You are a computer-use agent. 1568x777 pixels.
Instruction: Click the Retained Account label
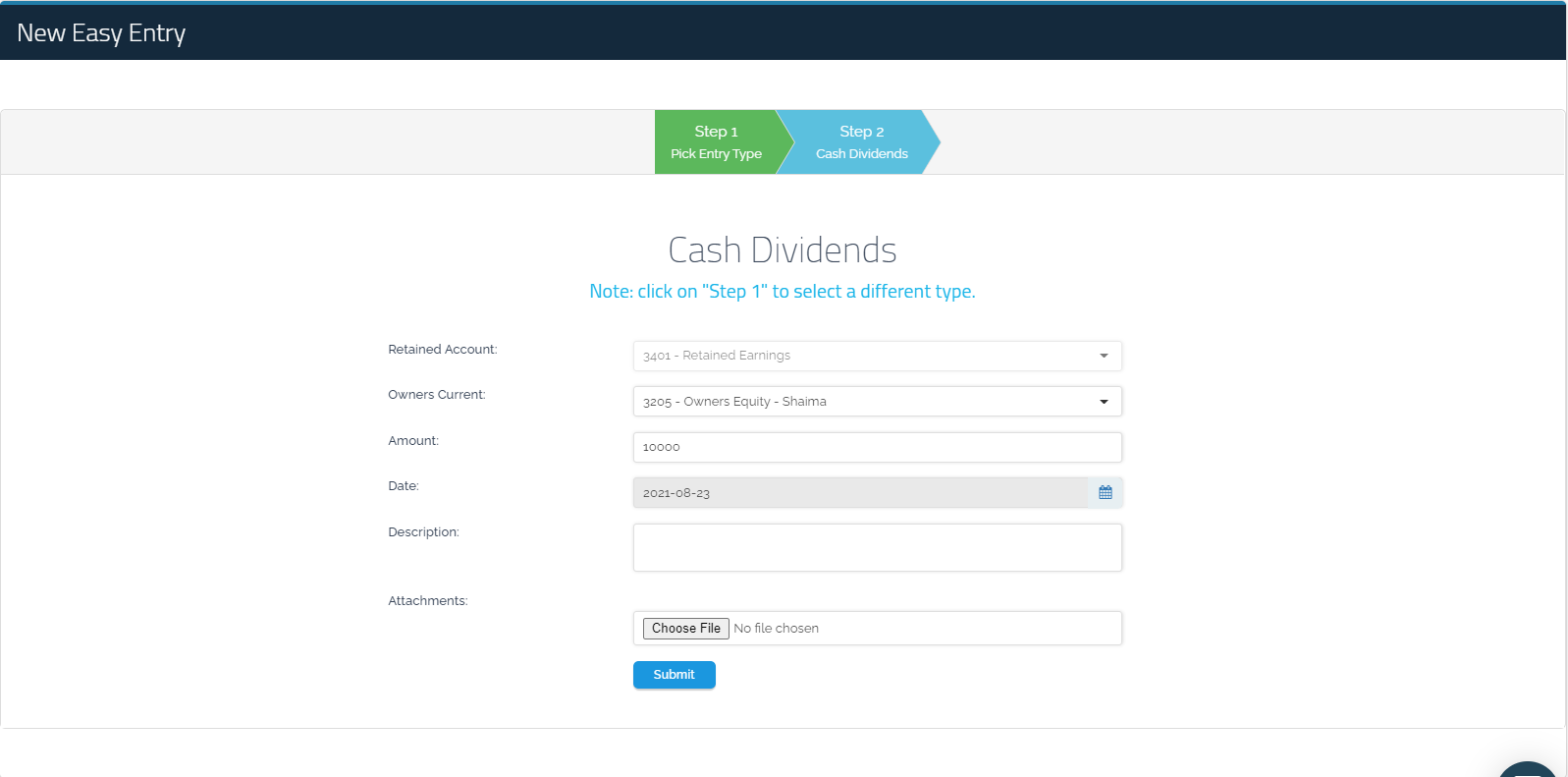[x=442, y=350]
